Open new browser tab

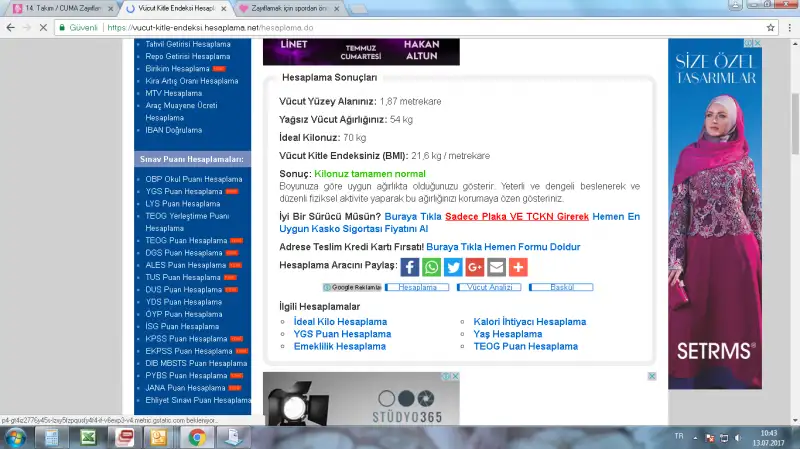click(358, 9)
